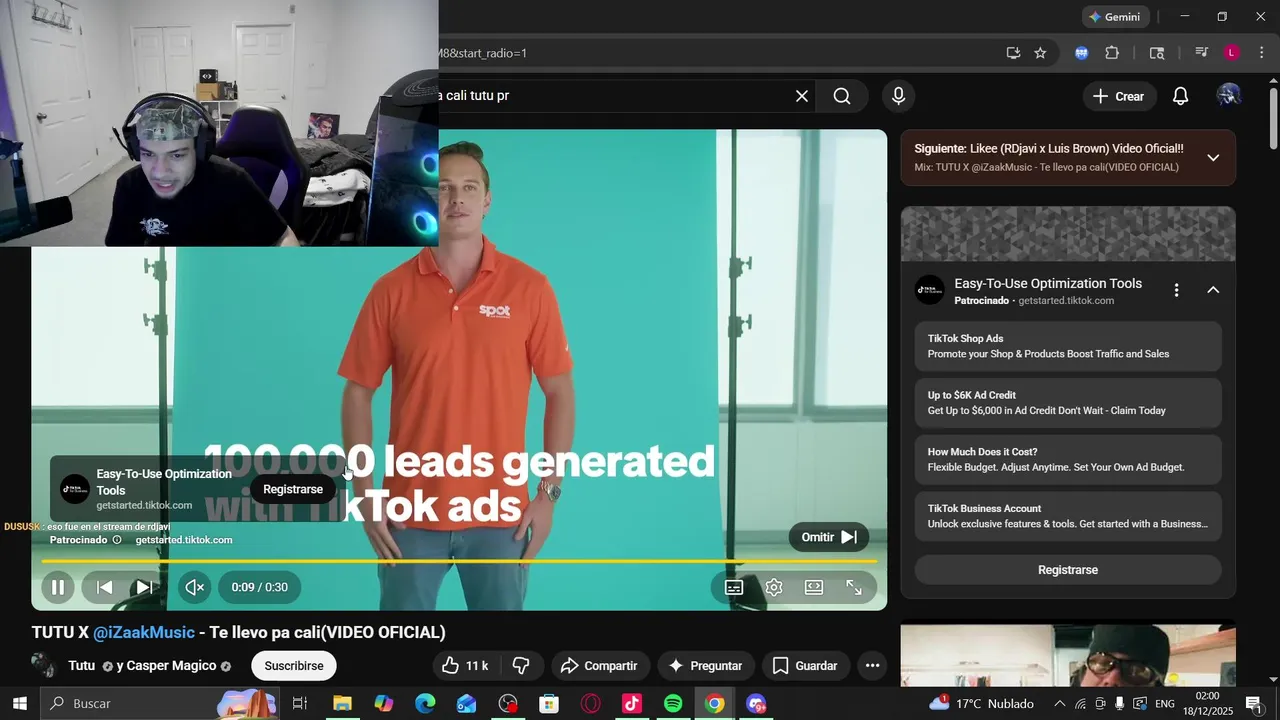Start voice search with microphone icon

tap(898, 96)
